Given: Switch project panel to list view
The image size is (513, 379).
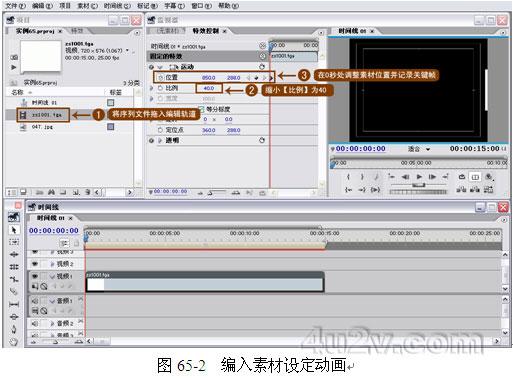Looking at the screenshot, I should (x=12, y=192).
